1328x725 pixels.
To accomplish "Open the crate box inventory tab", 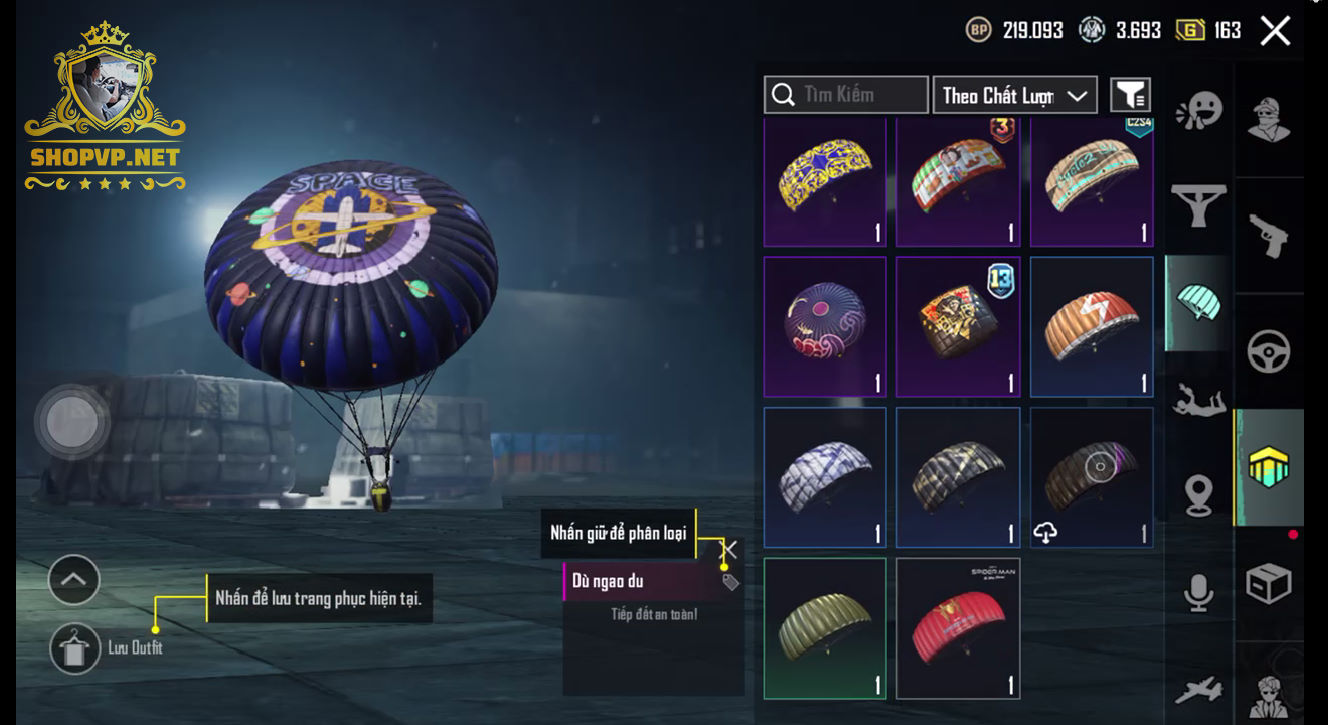I will [1269, 584].
